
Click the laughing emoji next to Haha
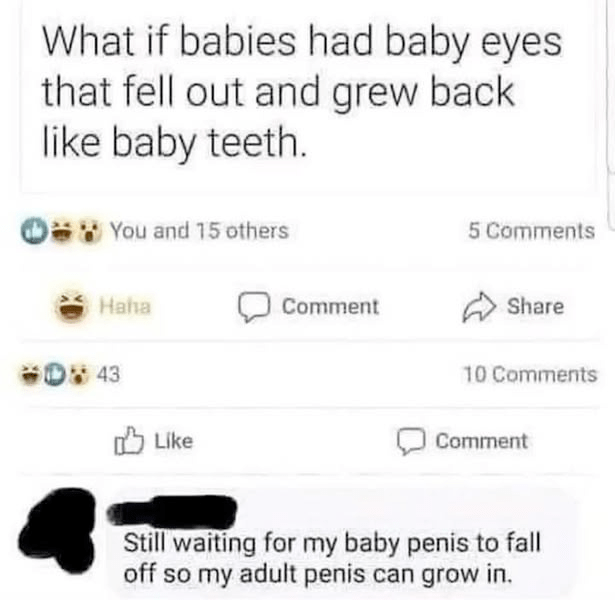pyautogui.click(x=70, y=305)
